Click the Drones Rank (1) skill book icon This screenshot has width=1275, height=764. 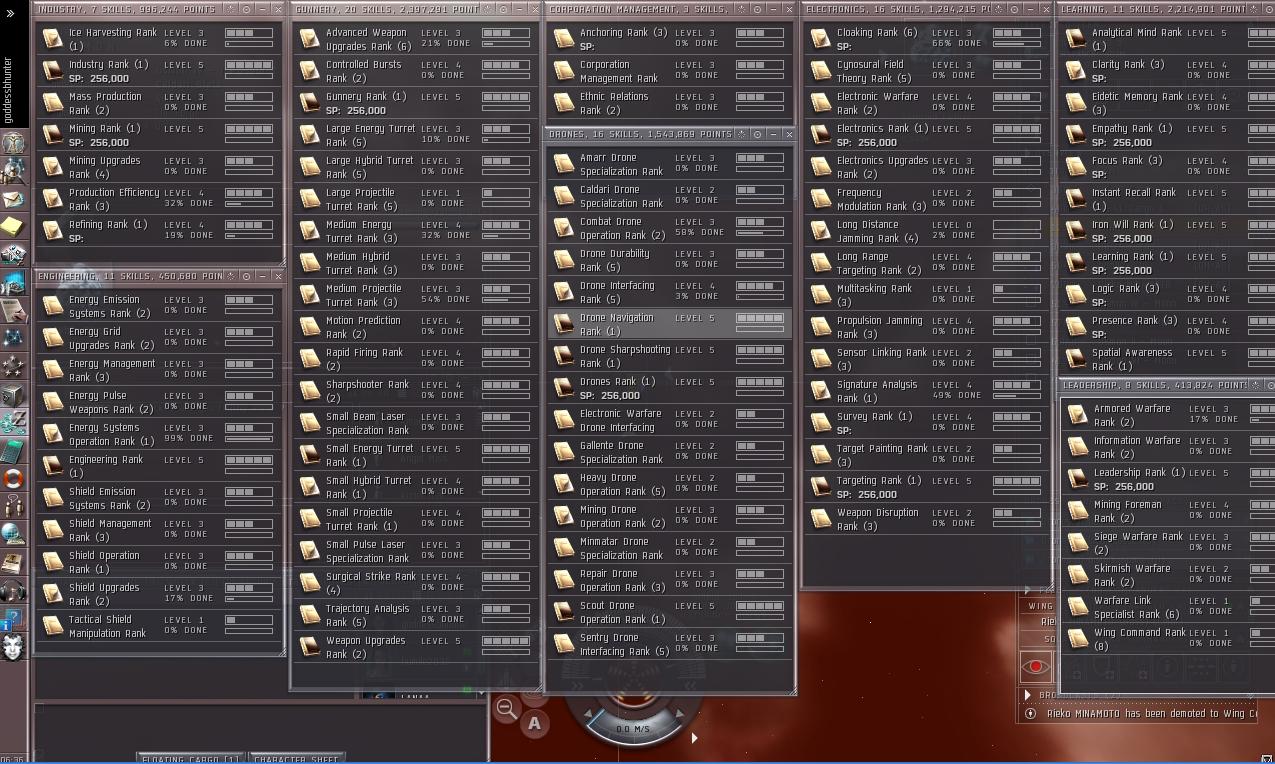click(x=564, y=388)
